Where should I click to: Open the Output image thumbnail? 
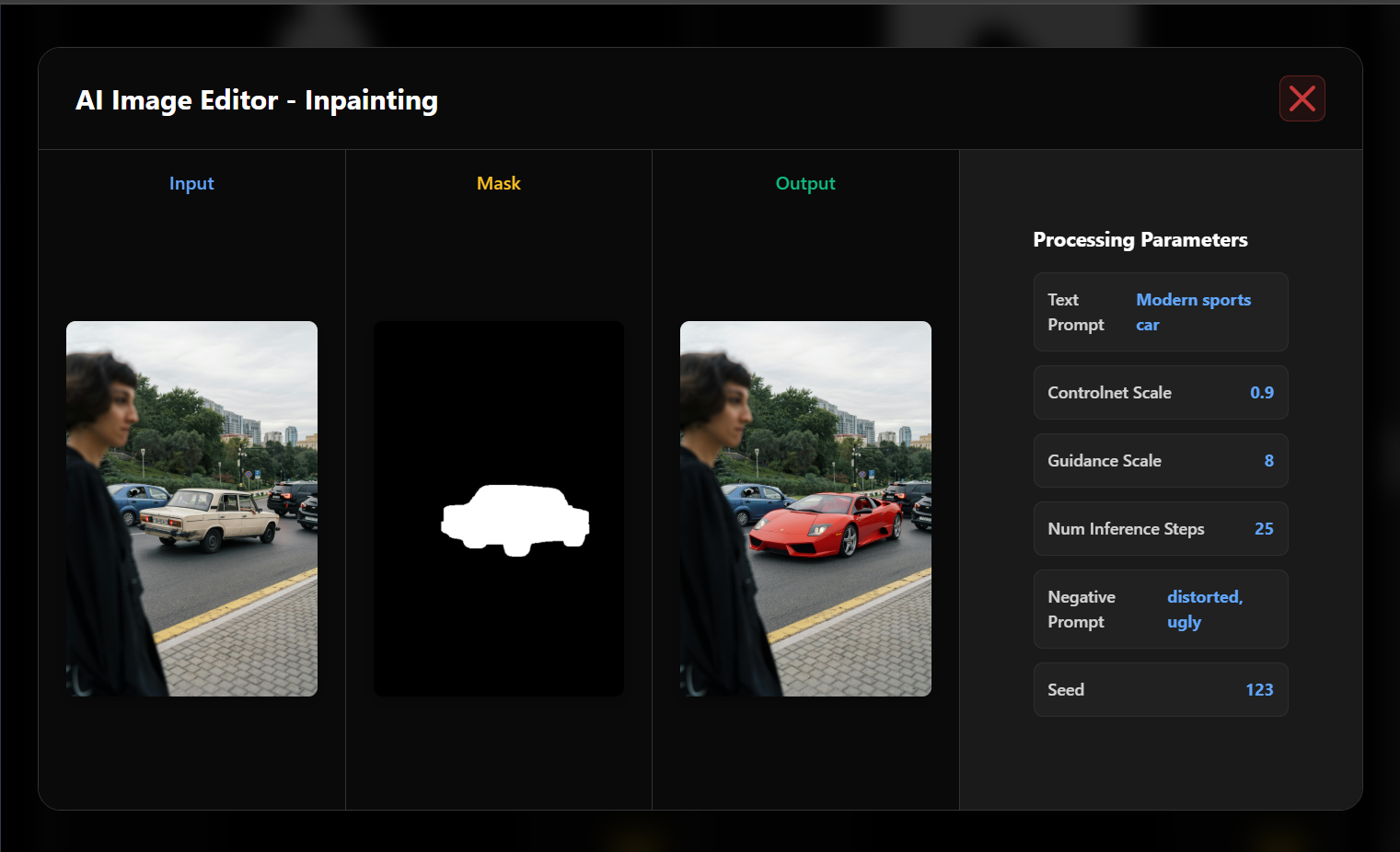tap(805, 509)
